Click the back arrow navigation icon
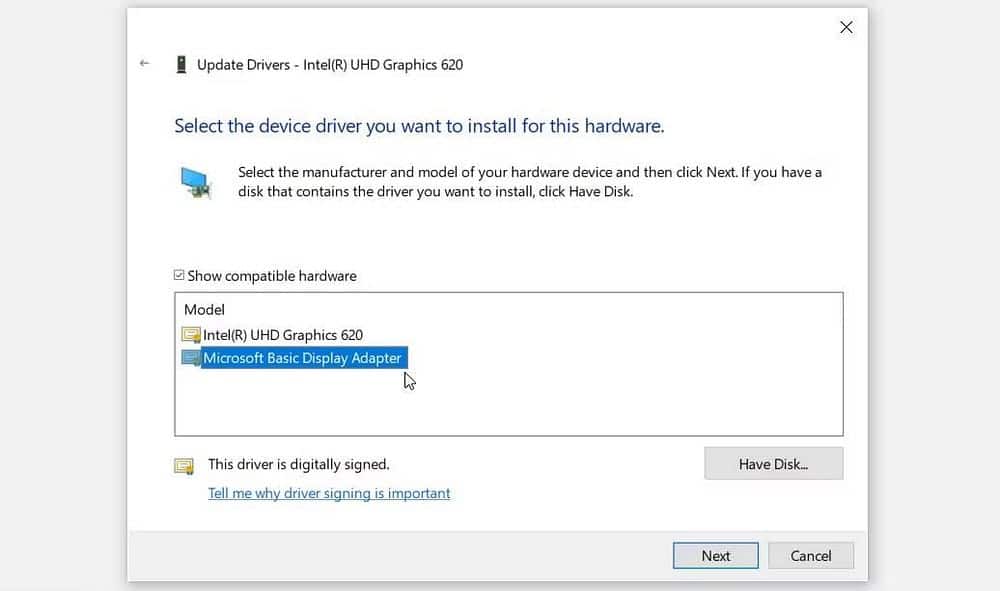Image resolution: width=1000 pixels, height=591 pixels. [x=143, y=63]
